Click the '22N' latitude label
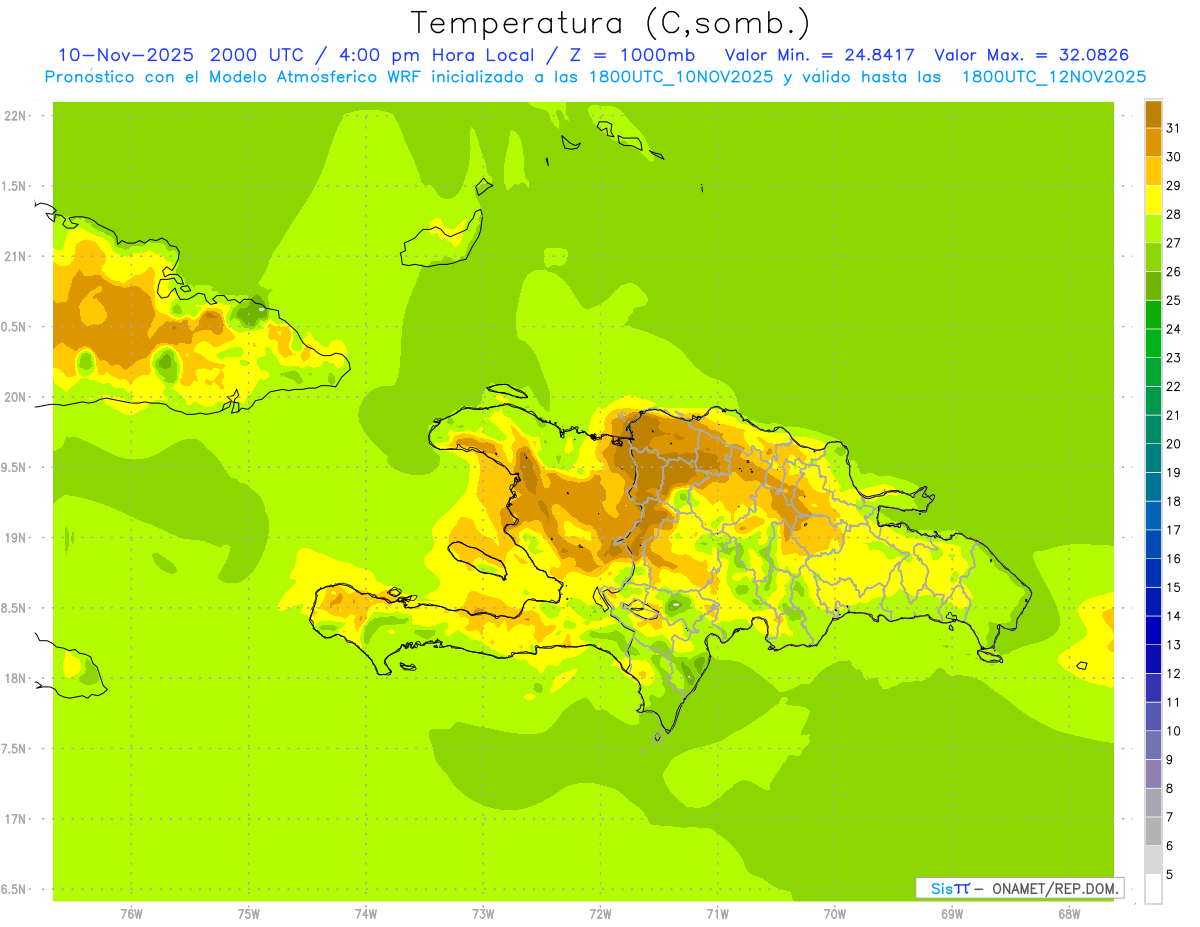 pyautogui.click(x=17, y=115)
